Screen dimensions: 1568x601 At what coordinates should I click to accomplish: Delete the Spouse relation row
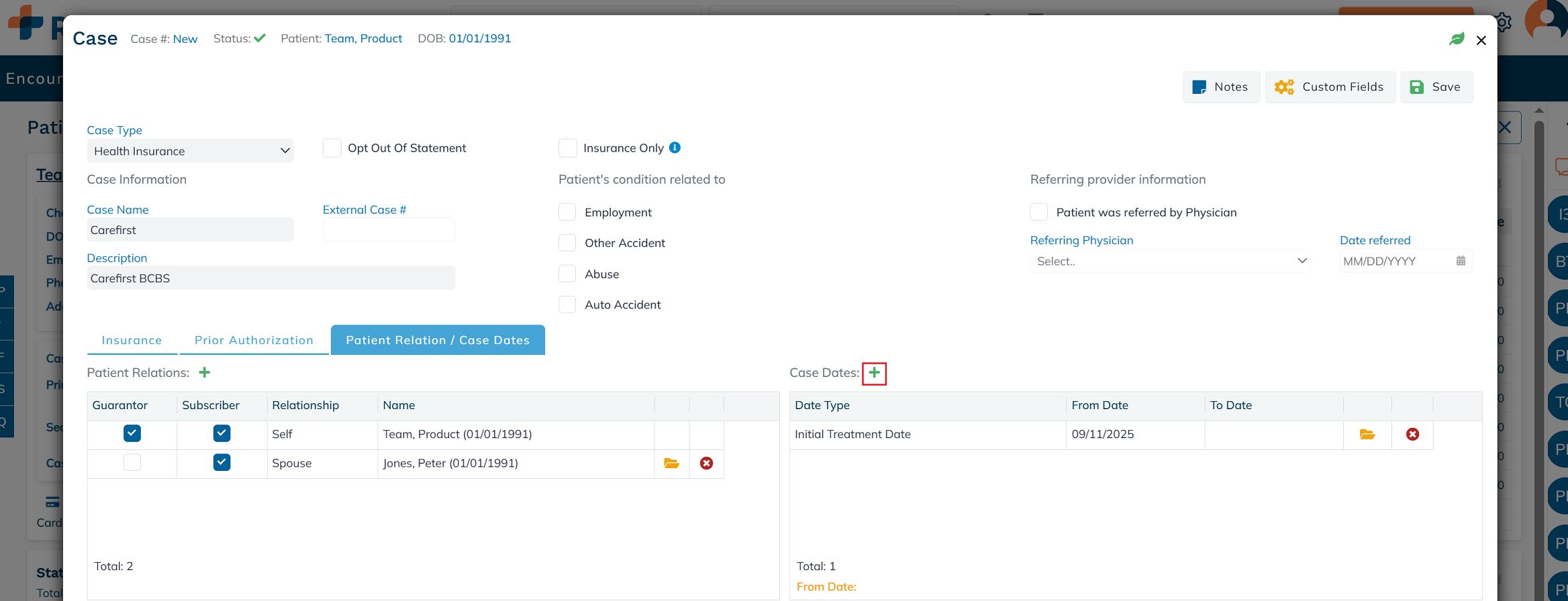706,463
